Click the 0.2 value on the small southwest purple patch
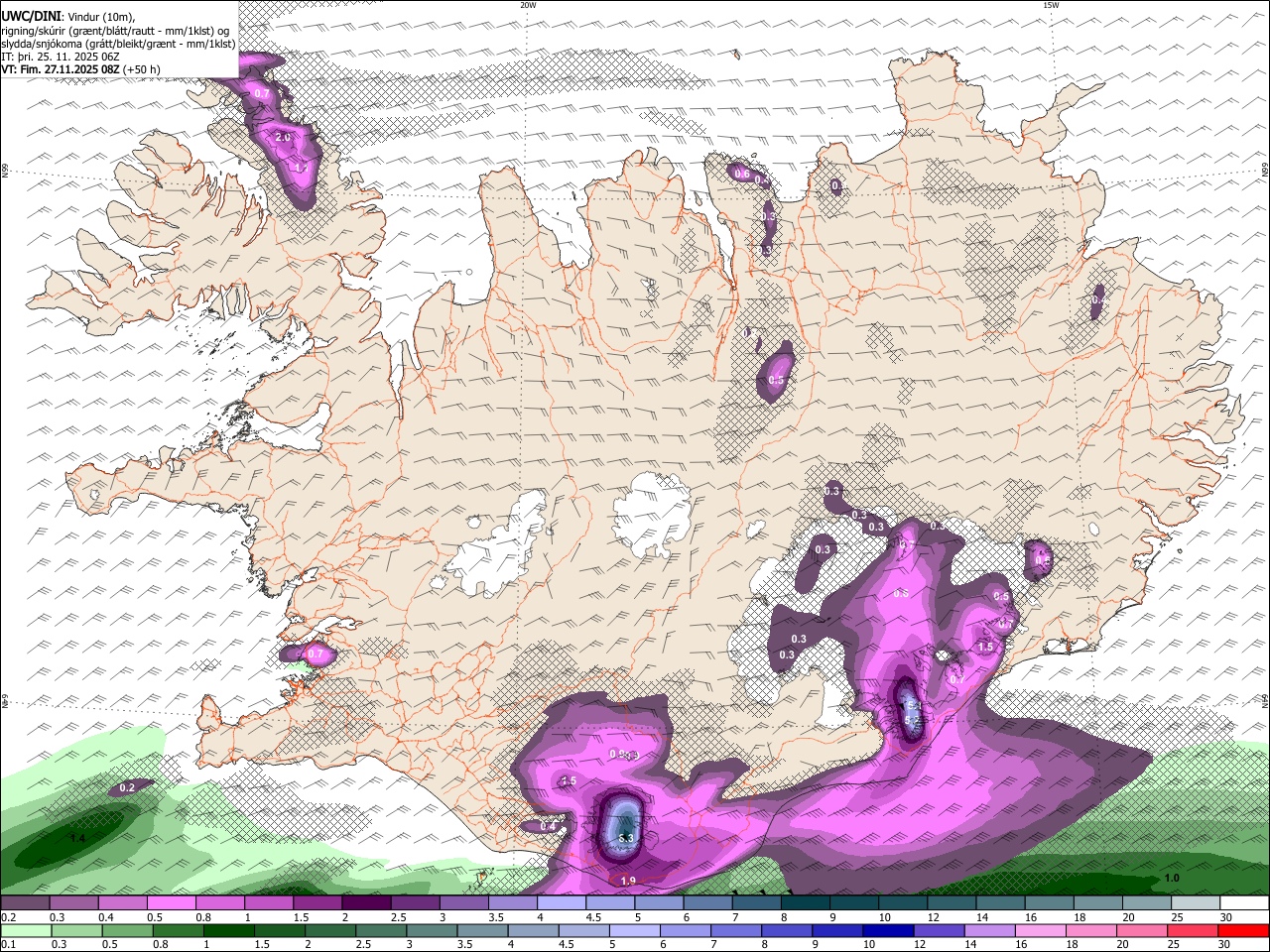 click(x=127, y=787)
